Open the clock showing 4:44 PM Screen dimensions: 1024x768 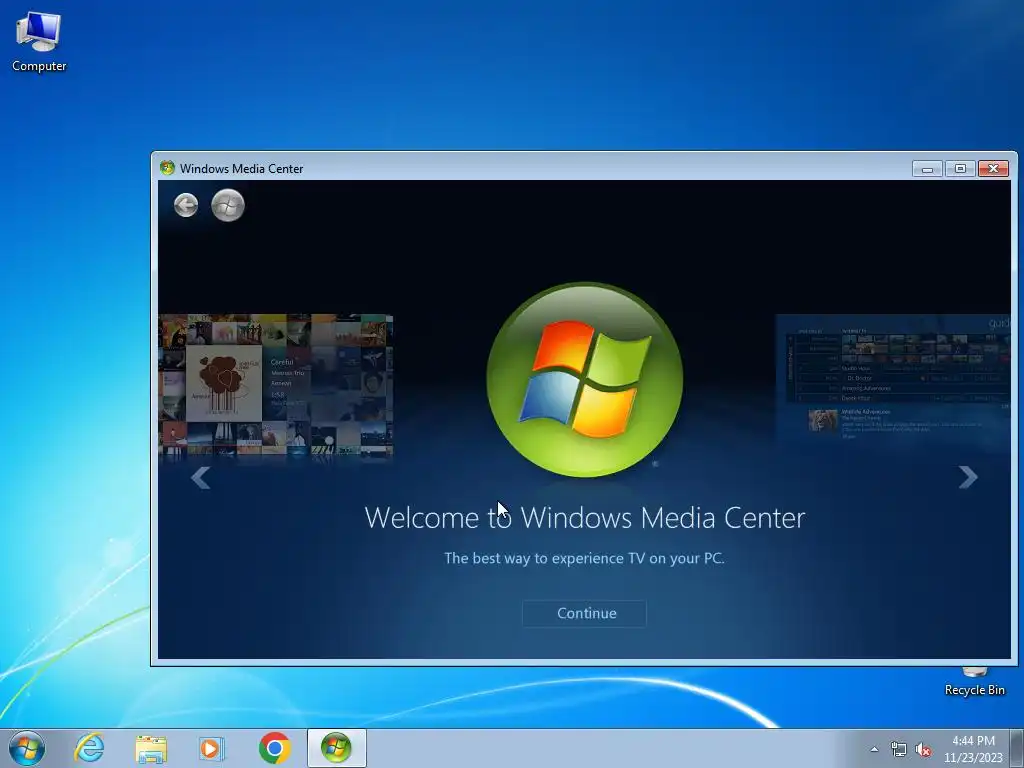pyautogui.click(x=973, y=748)
